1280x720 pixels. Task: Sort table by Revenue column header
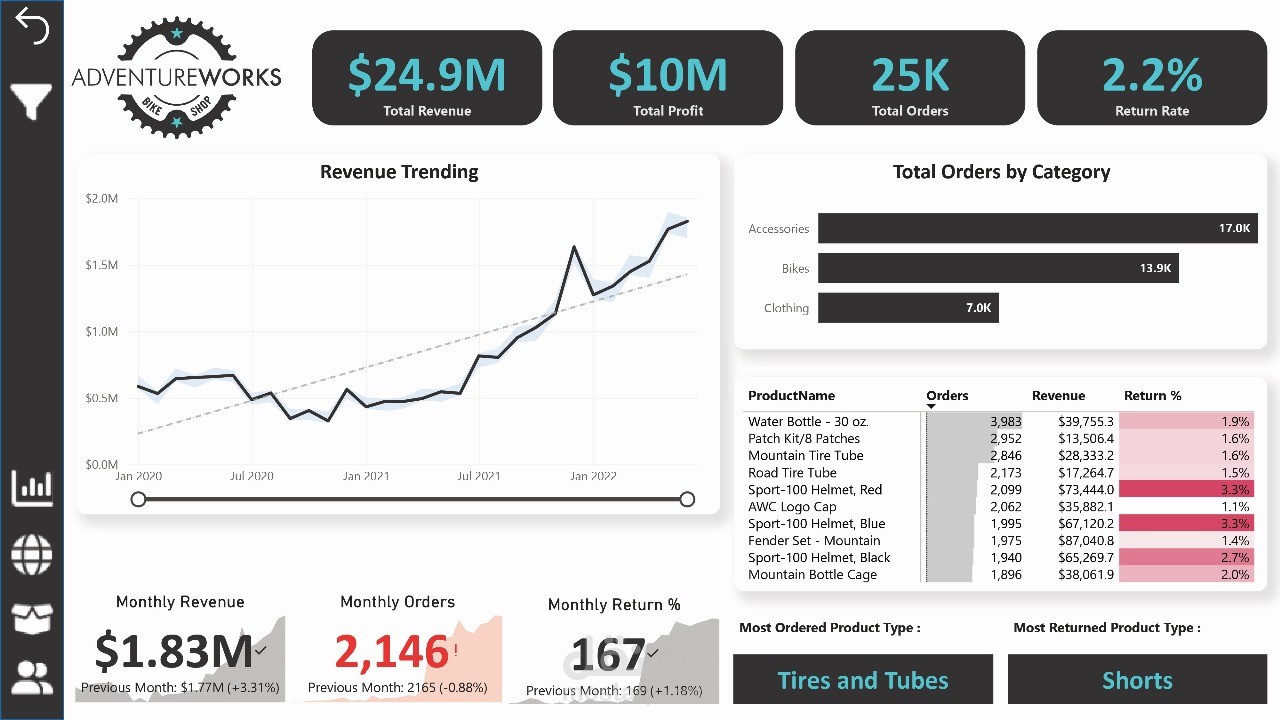click(x=1058, y=395)
